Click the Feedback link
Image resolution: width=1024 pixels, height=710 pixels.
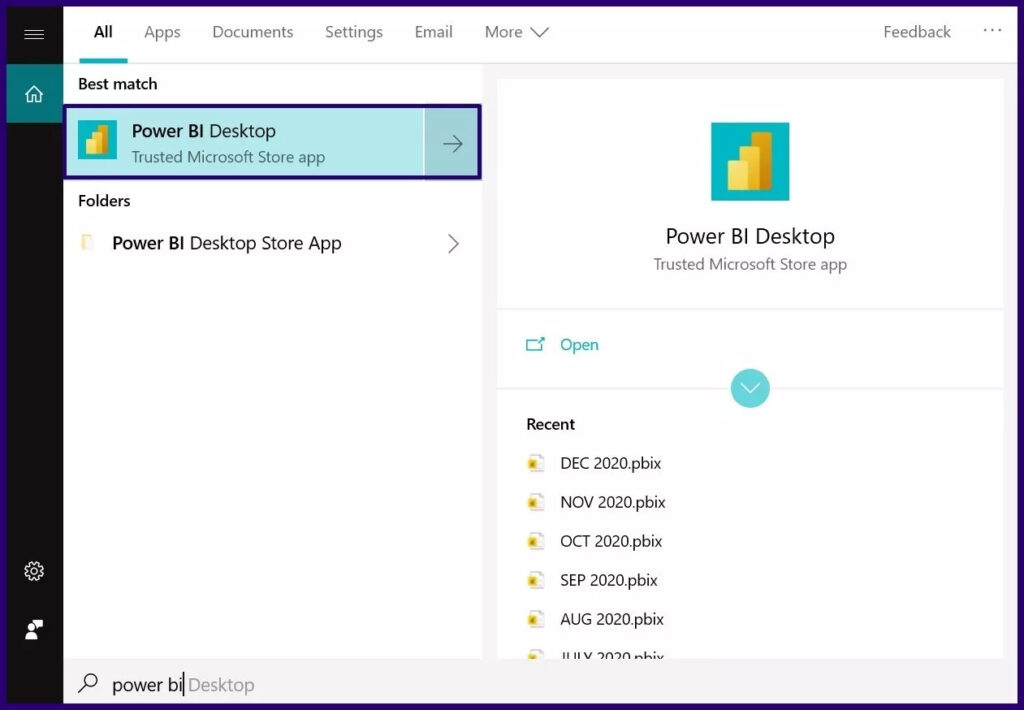coord(916,32)
